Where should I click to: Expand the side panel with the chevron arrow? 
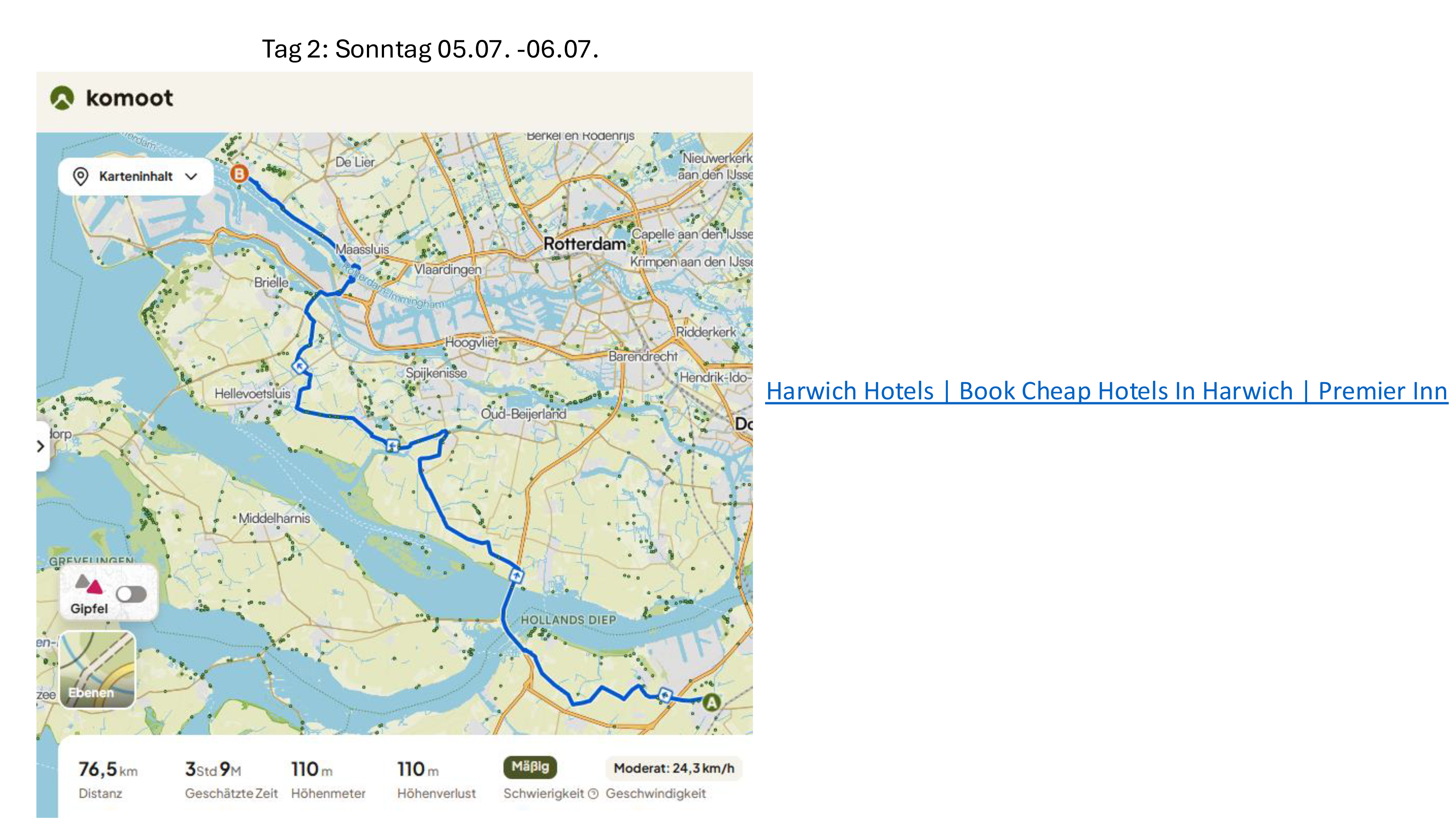click(41, 447)
